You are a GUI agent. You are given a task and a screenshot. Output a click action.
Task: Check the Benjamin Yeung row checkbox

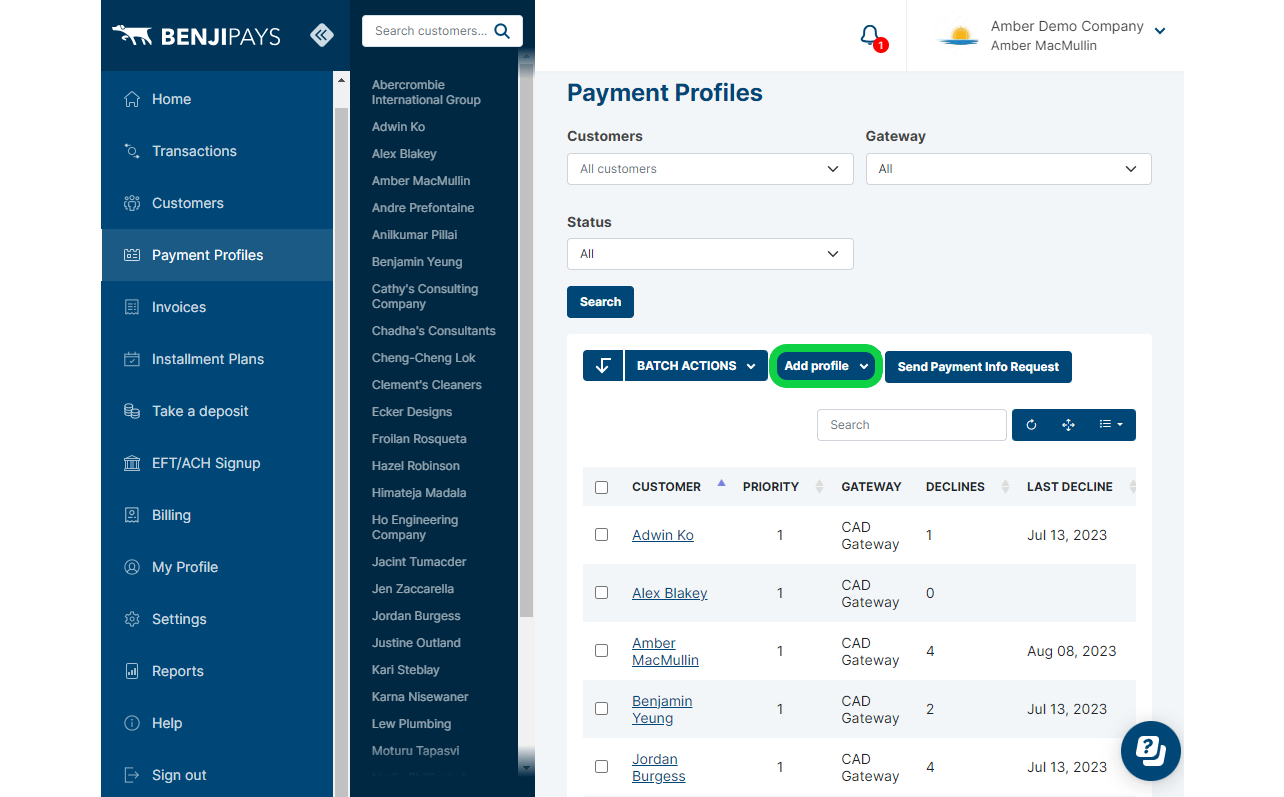click(601, 708)
